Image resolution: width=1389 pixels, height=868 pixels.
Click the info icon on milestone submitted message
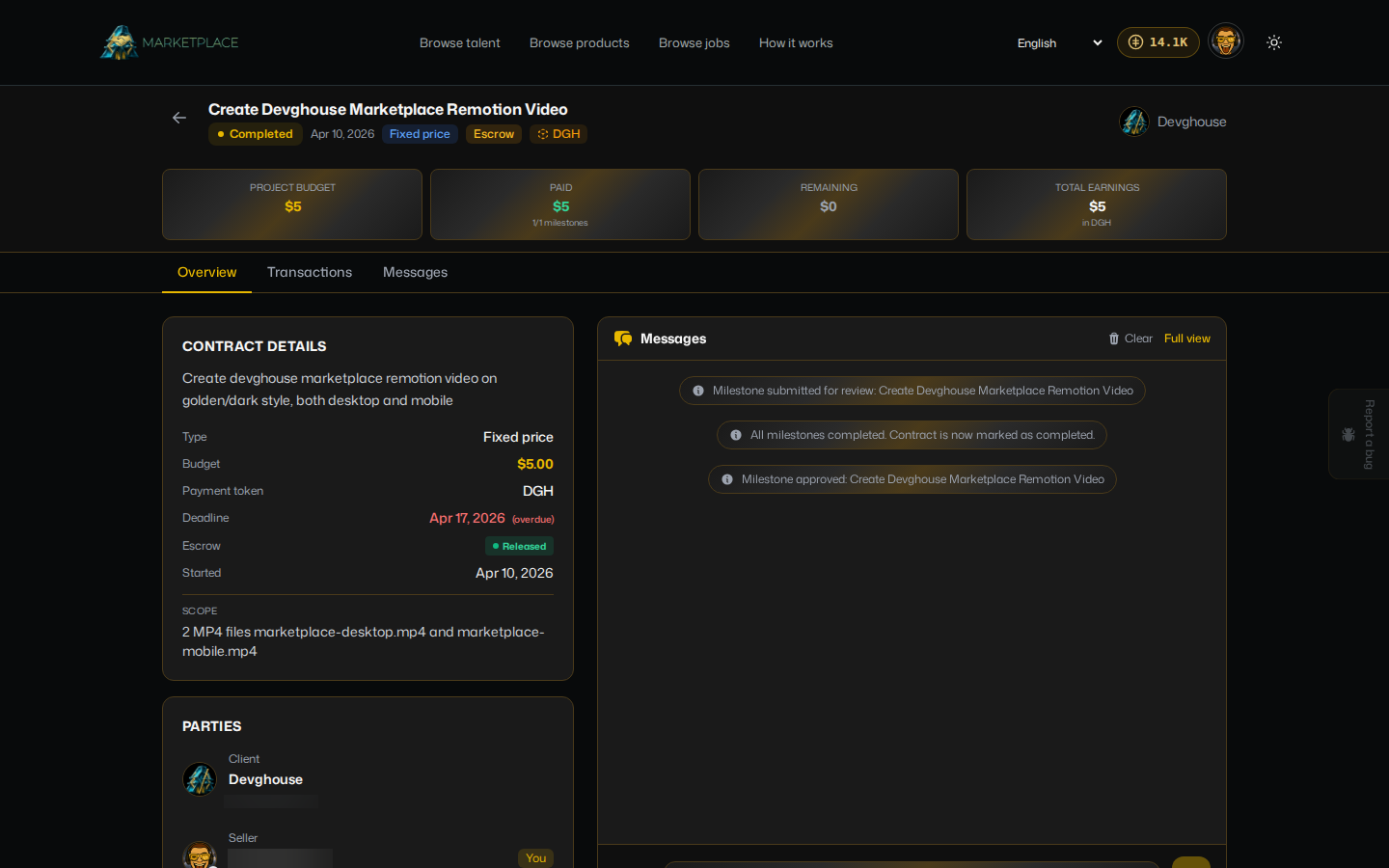coord(698,391)
